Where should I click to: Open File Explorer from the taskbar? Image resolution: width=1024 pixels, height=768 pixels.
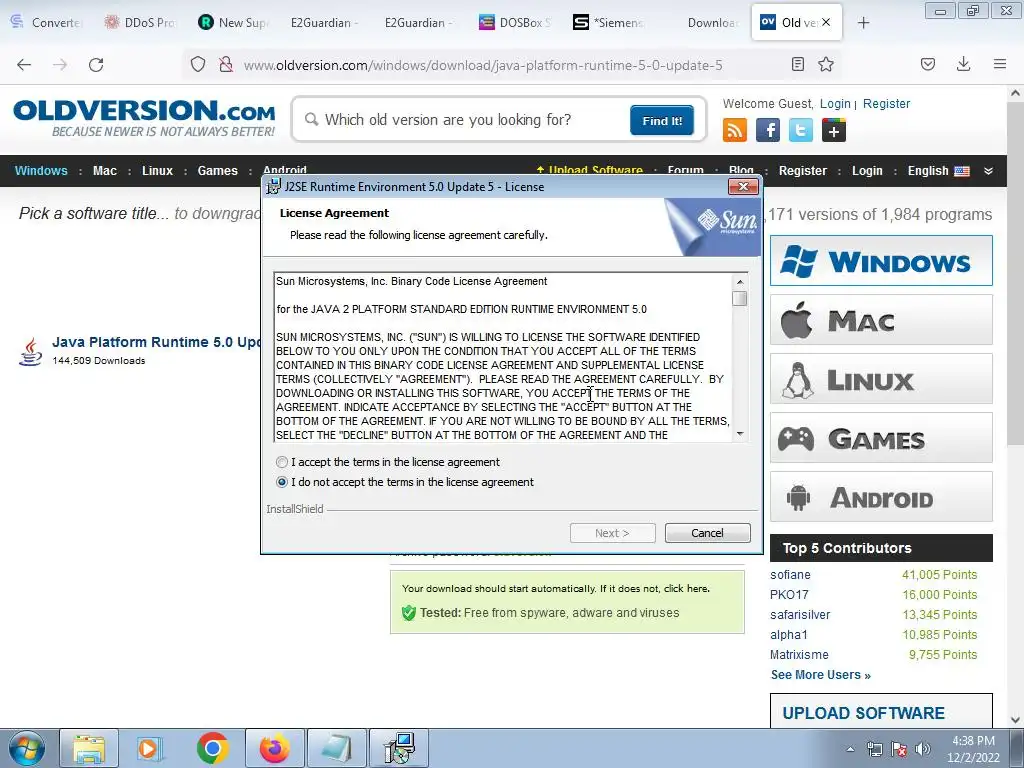click(x=89, y=748)
